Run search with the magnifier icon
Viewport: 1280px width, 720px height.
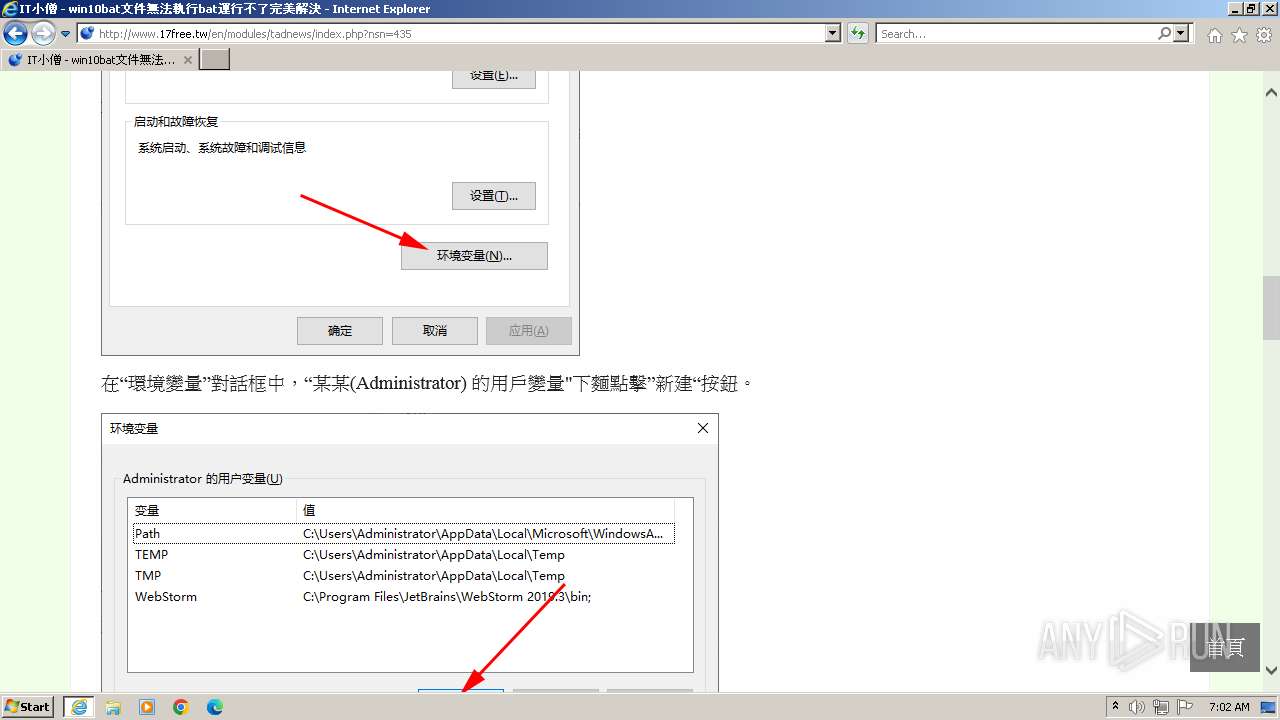point(1165,33)
